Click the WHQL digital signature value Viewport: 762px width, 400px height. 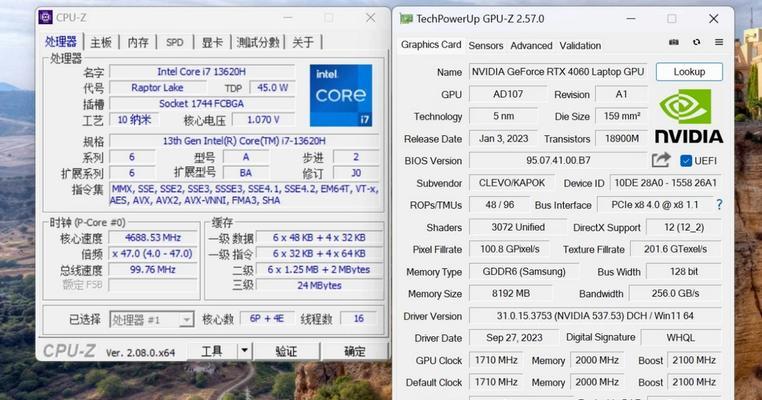681,338
